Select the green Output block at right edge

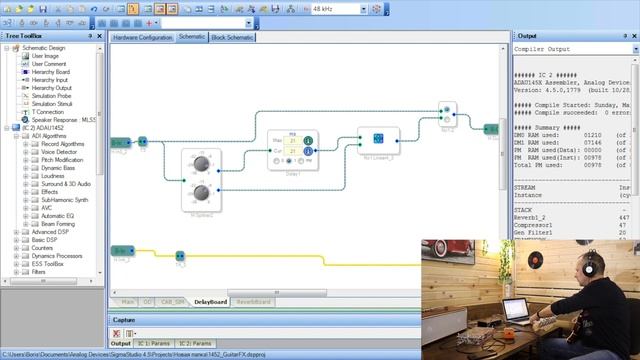tap(491, 129)
